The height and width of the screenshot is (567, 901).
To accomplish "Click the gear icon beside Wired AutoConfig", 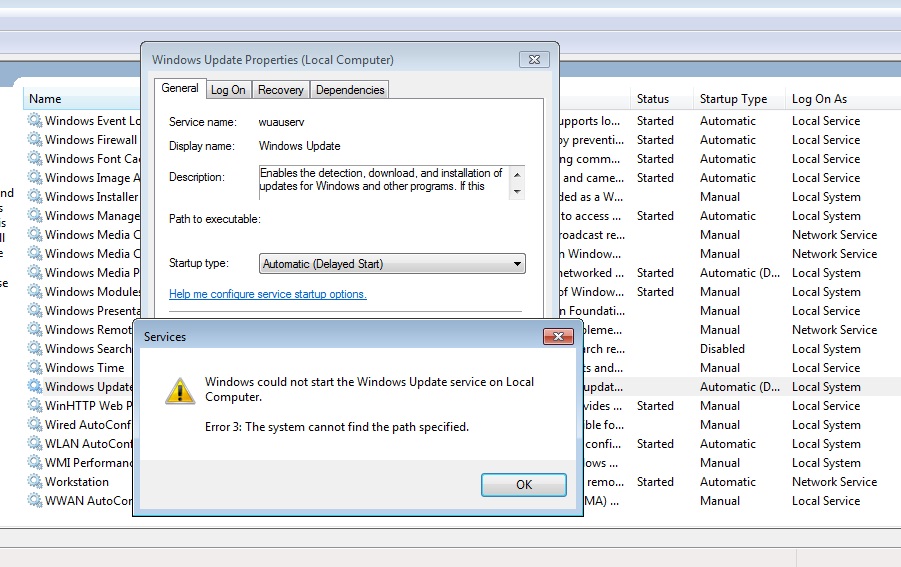I will click(35, 425).
